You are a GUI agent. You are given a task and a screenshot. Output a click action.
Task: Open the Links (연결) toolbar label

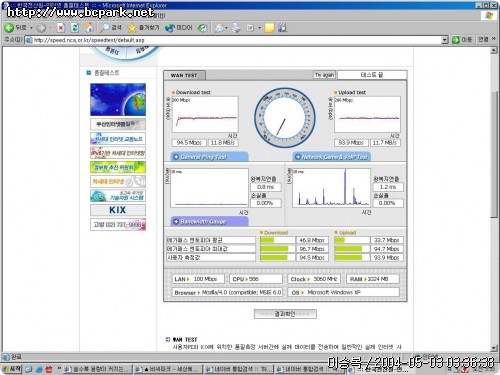483,40
